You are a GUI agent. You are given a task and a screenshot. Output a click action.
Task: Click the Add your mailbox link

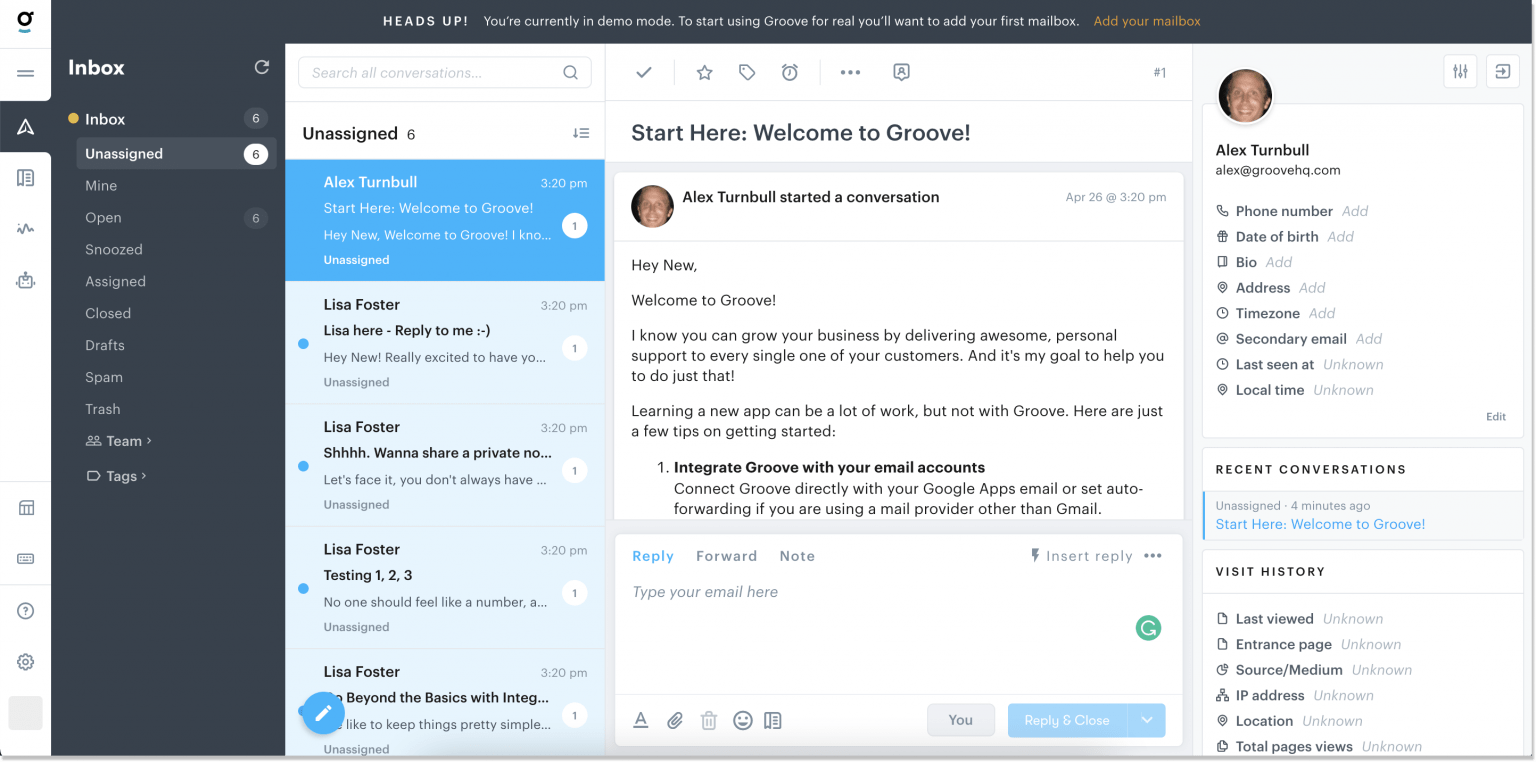(1146, 20)
